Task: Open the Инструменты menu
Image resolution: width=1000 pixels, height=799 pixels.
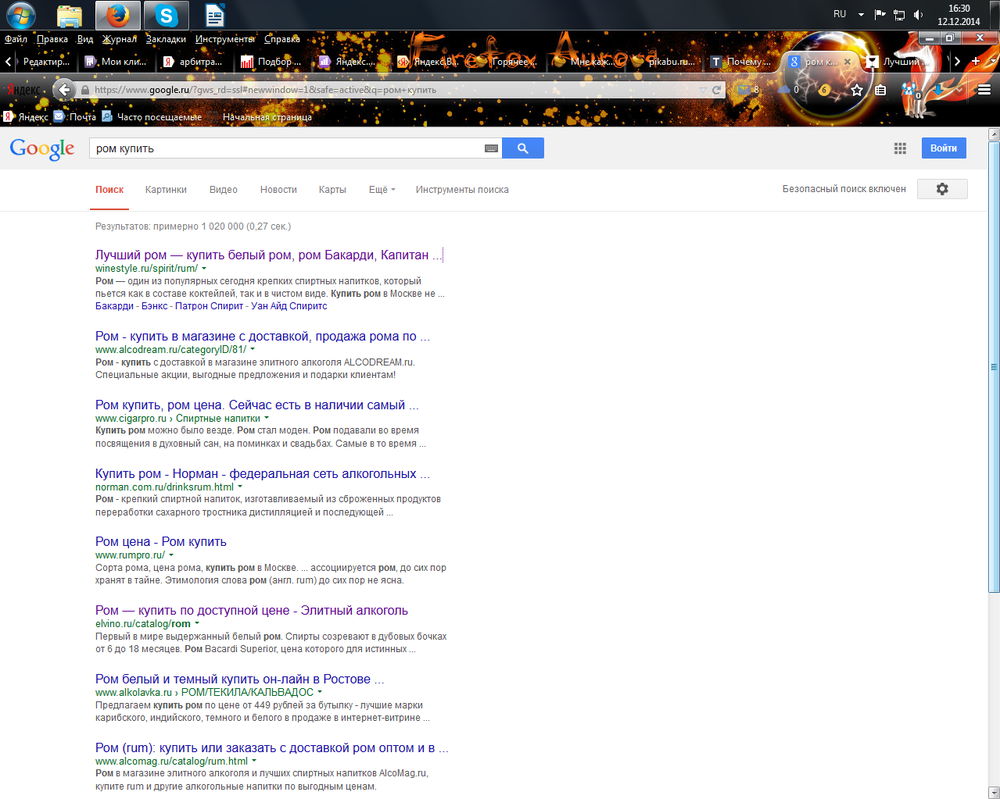Action: point(225,39)
